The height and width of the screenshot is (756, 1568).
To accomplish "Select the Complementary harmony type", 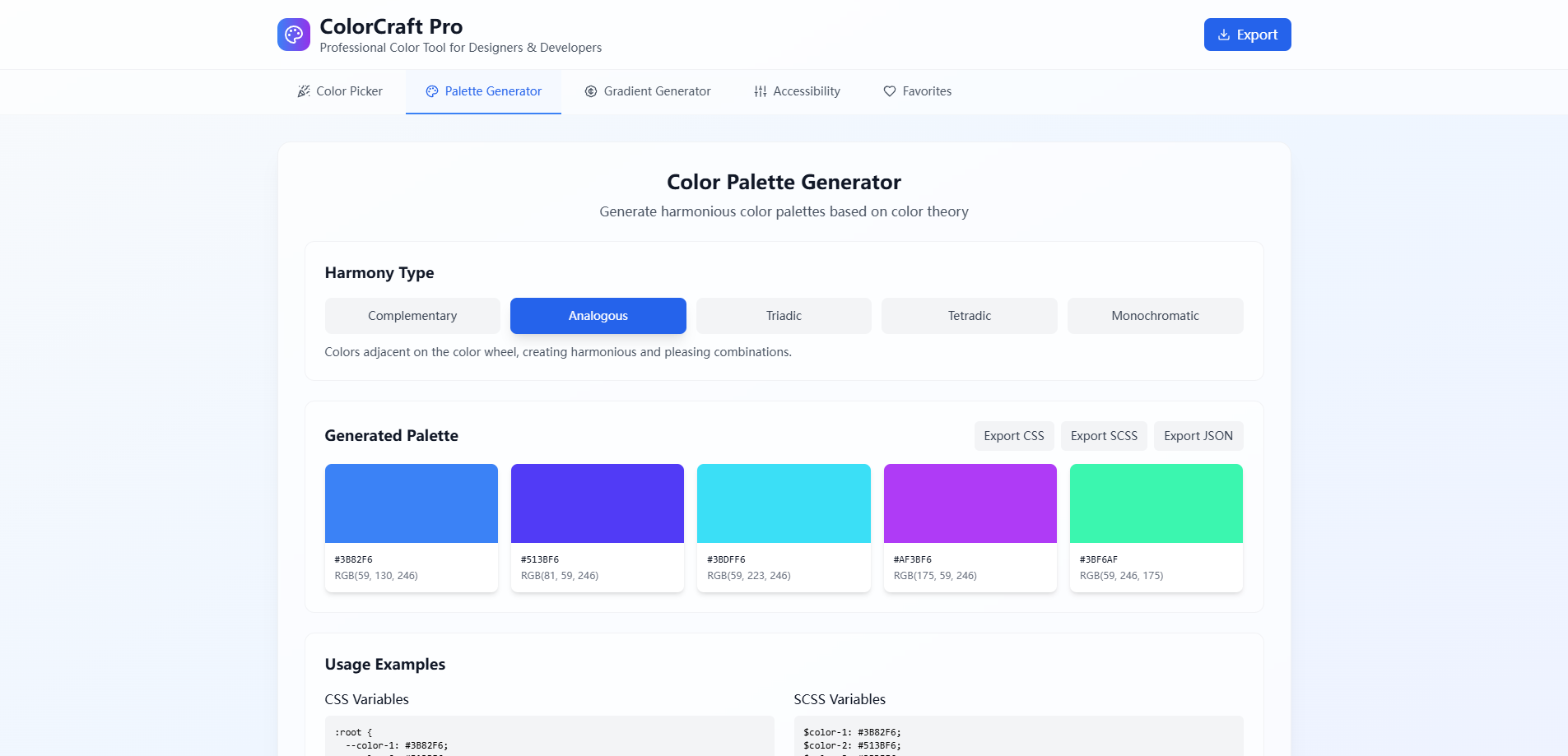I will (412, 316).
